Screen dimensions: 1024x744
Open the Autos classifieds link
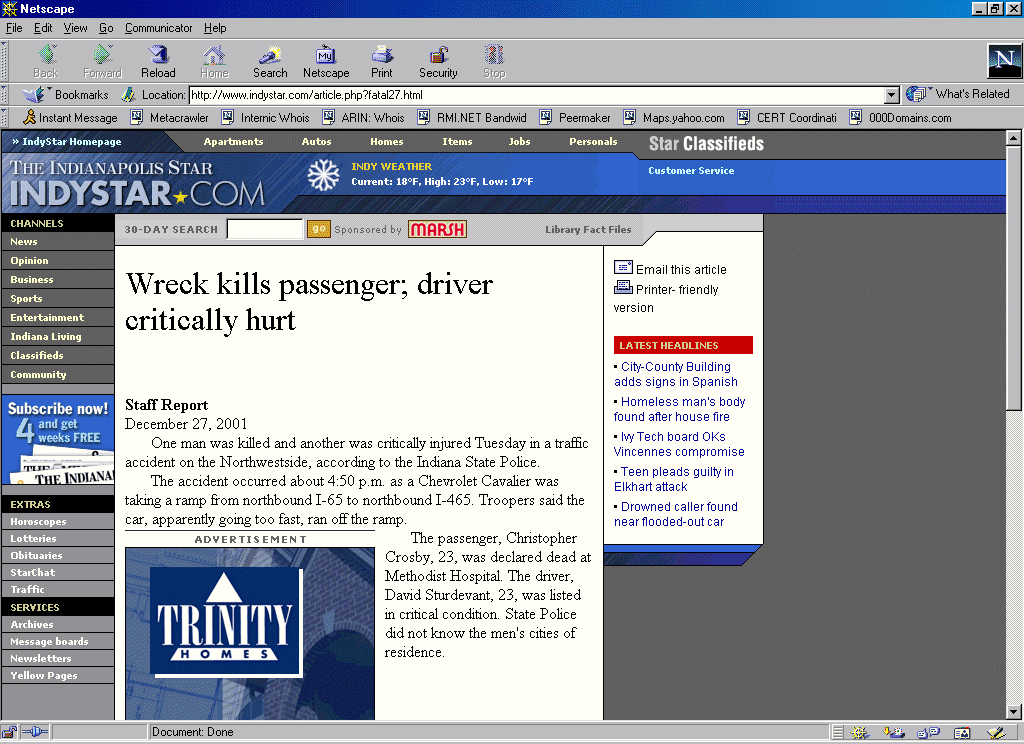coord(316,142)
